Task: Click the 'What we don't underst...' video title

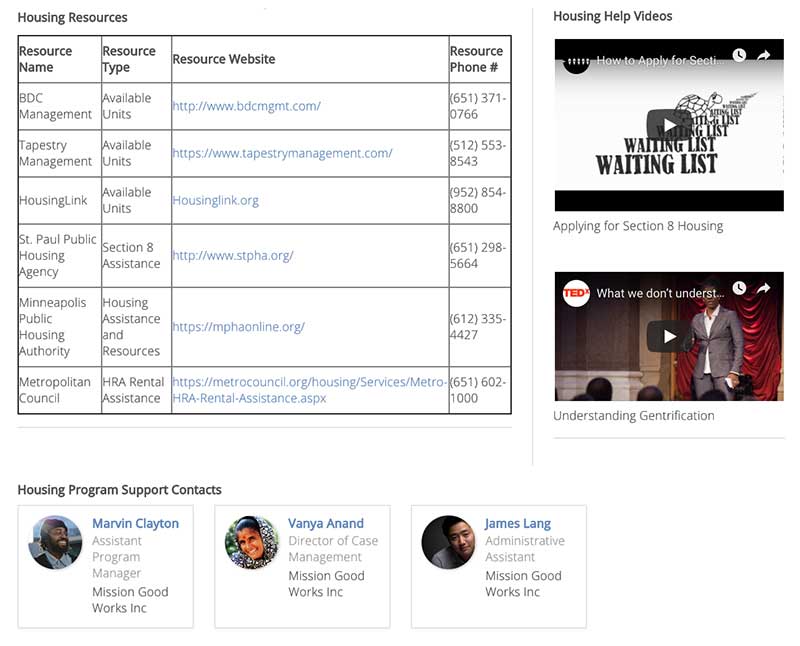Action: click(660, 293)
